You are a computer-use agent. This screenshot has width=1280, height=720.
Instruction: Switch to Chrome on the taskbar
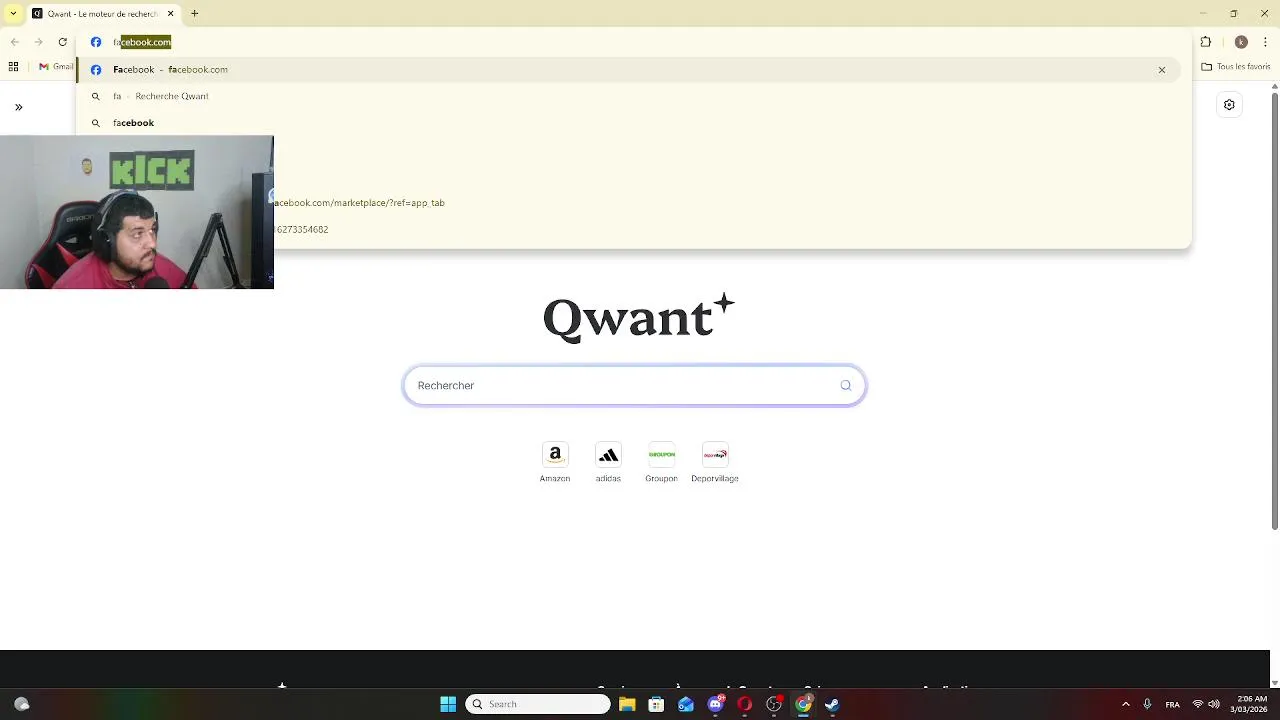tap(803, 704)
